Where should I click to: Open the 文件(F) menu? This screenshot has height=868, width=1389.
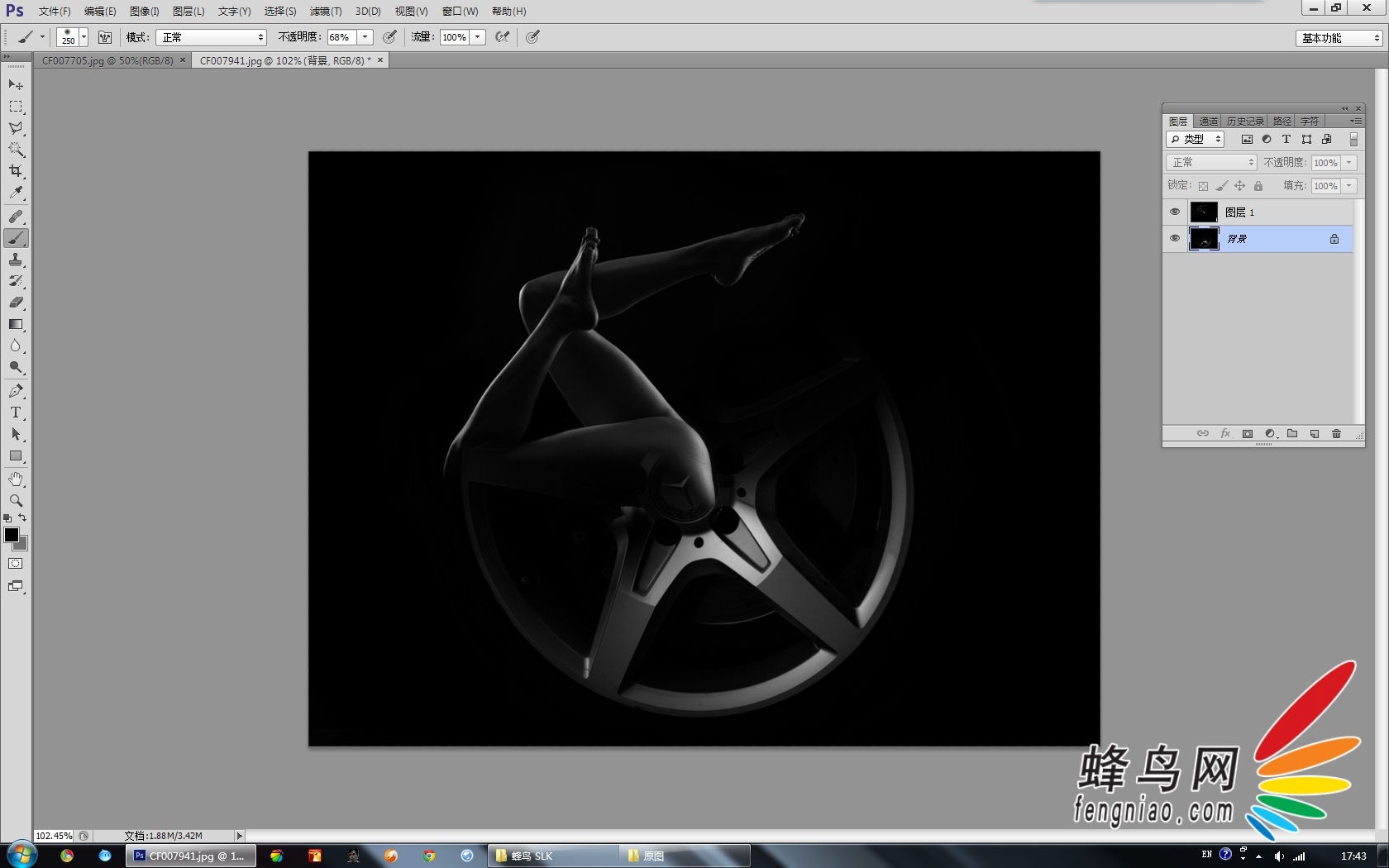[x=55, y=12]
